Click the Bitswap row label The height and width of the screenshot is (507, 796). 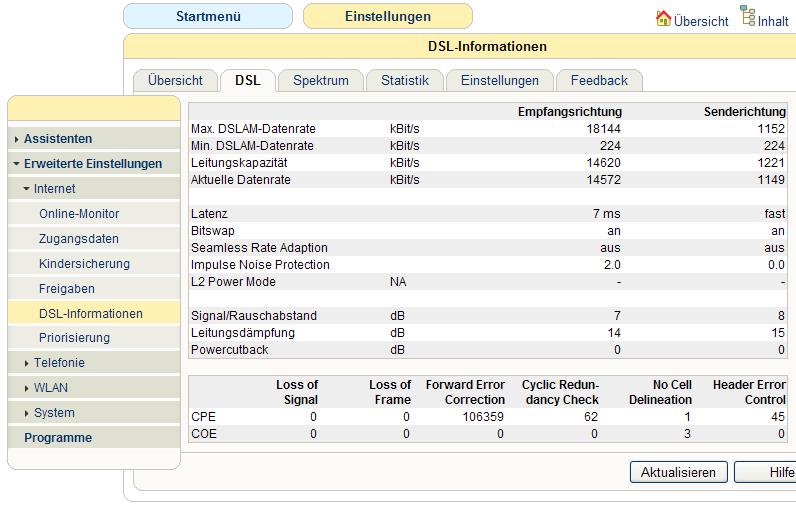click(x=213, y=231)
